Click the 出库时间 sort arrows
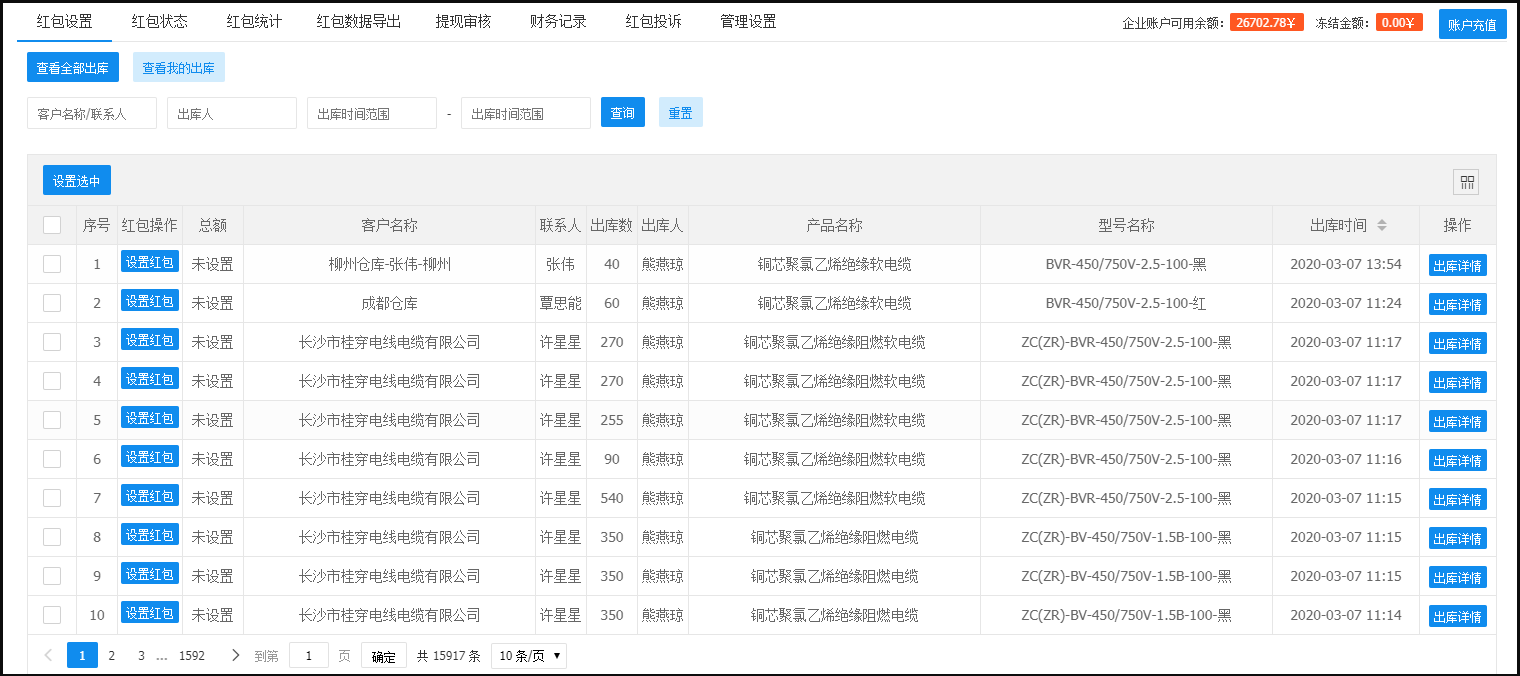The width and height of the screenshot is (1520, 676). (1381, 226)
